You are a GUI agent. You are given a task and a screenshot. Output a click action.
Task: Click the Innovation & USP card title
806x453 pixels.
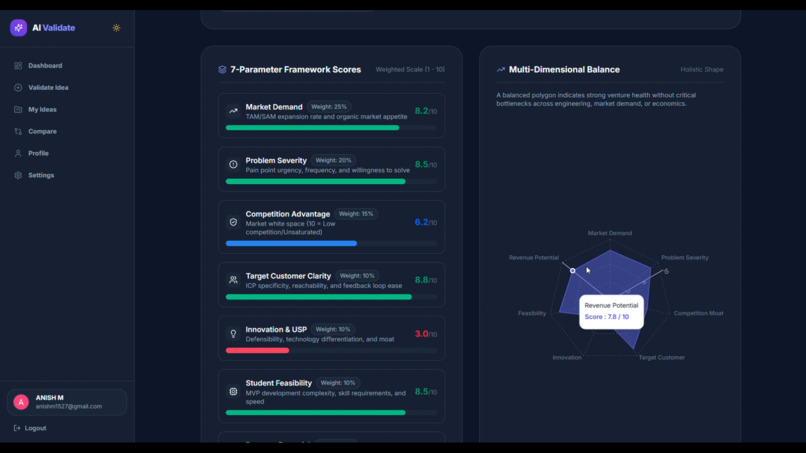click(x=276, y=330)
